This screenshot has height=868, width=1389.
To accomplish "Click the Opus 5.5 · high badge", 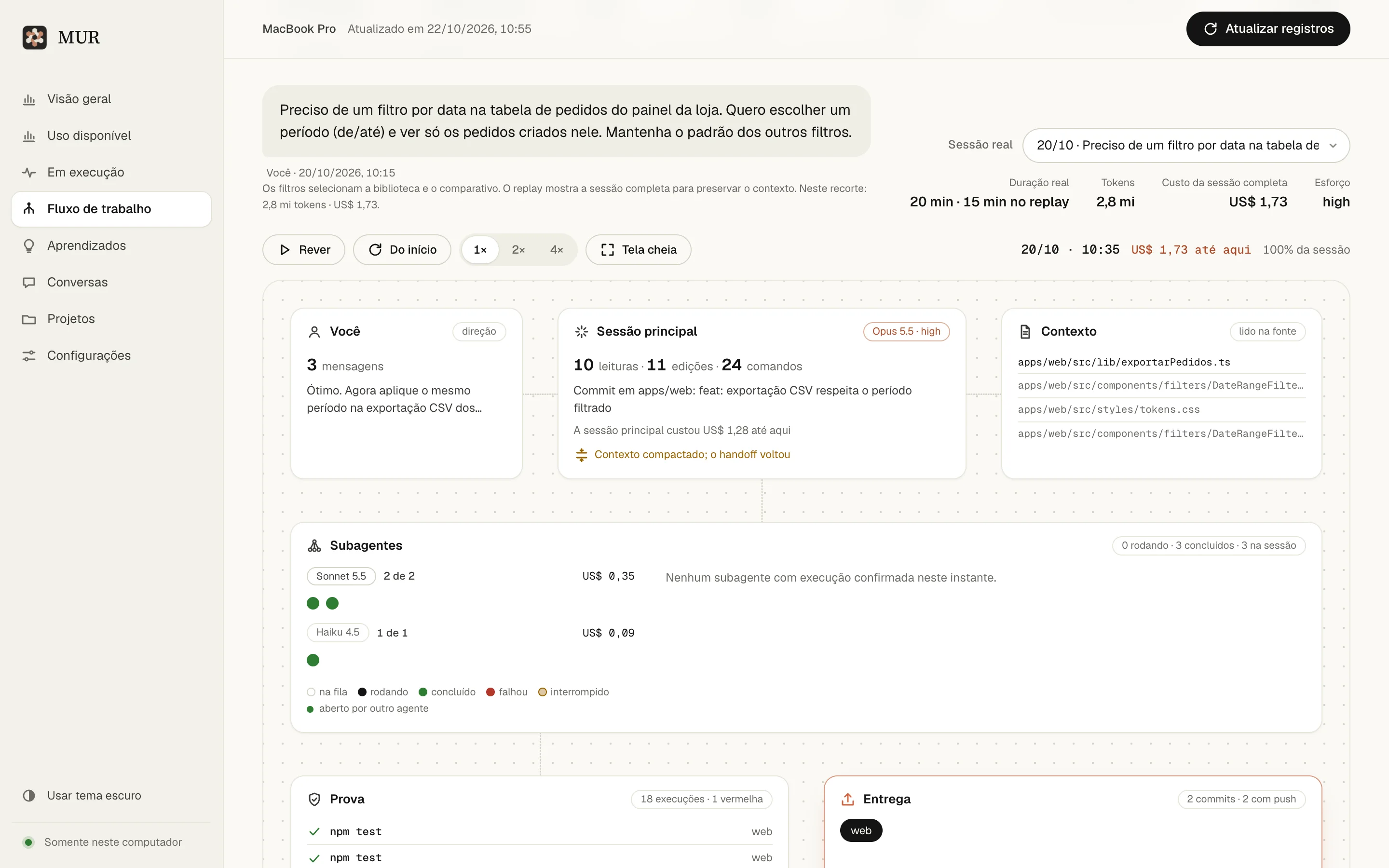I will [x=906, y=331].
